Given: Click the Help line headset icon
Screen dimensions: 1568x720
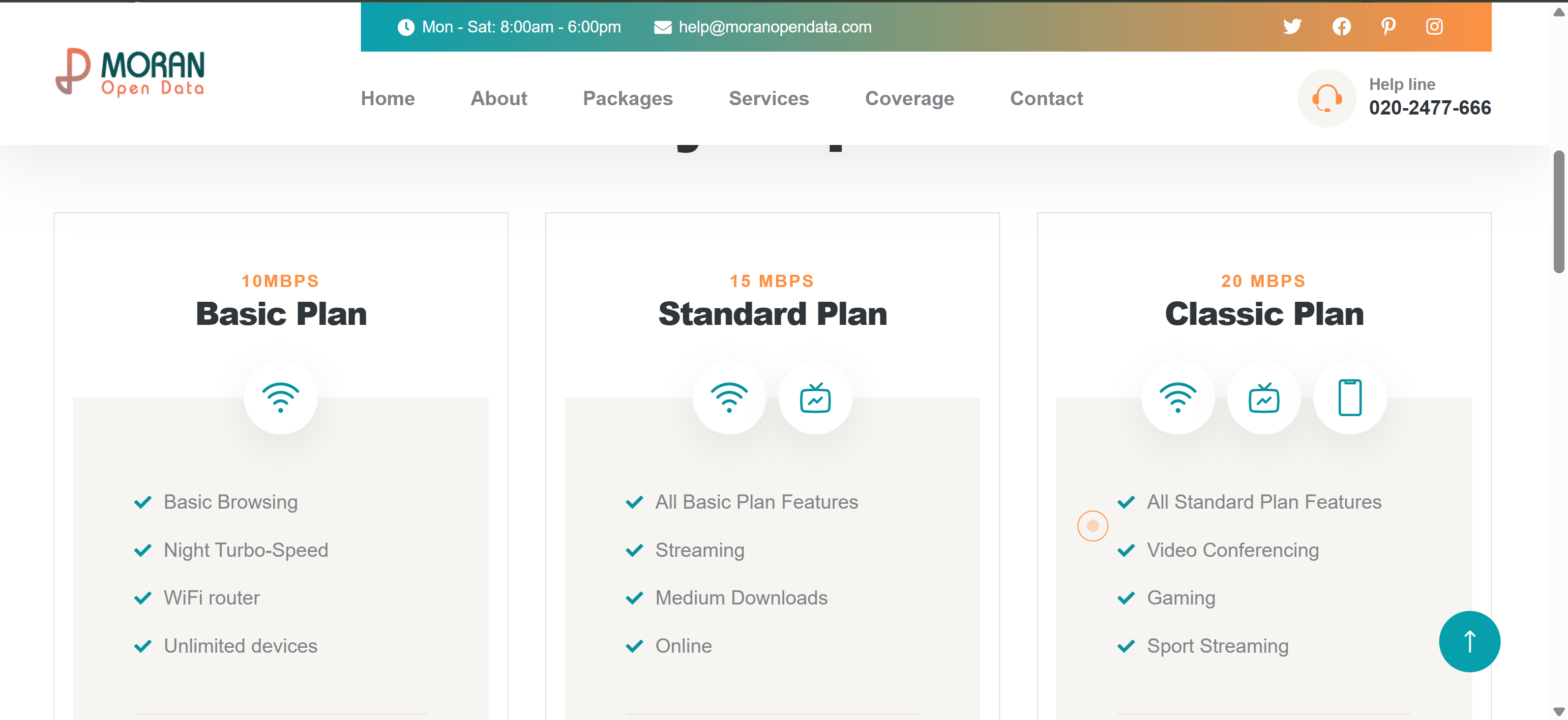Looking at the screenshot, I should click(x=1327, y=99).
